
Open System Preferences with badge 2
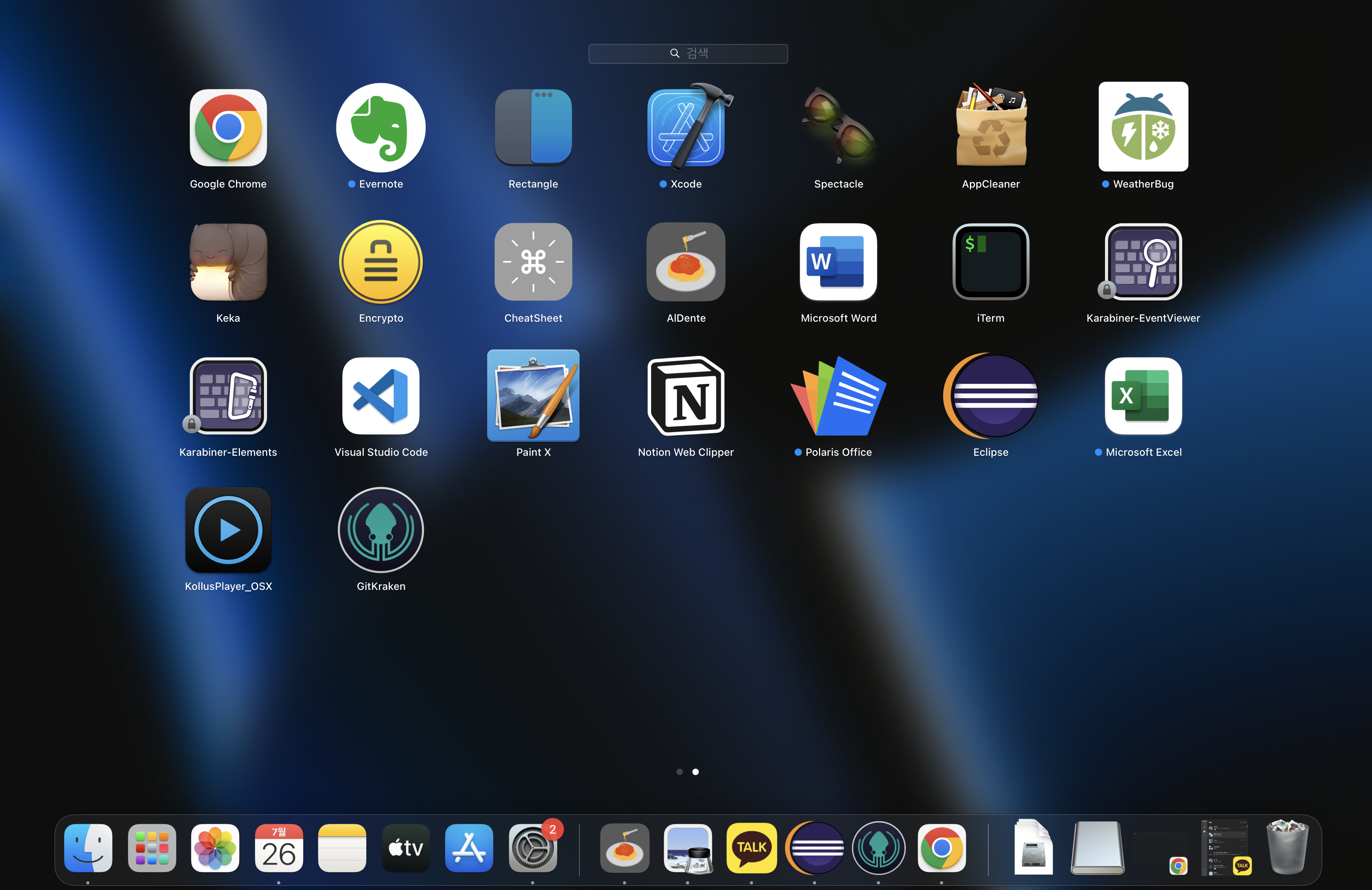coord(533,848)
